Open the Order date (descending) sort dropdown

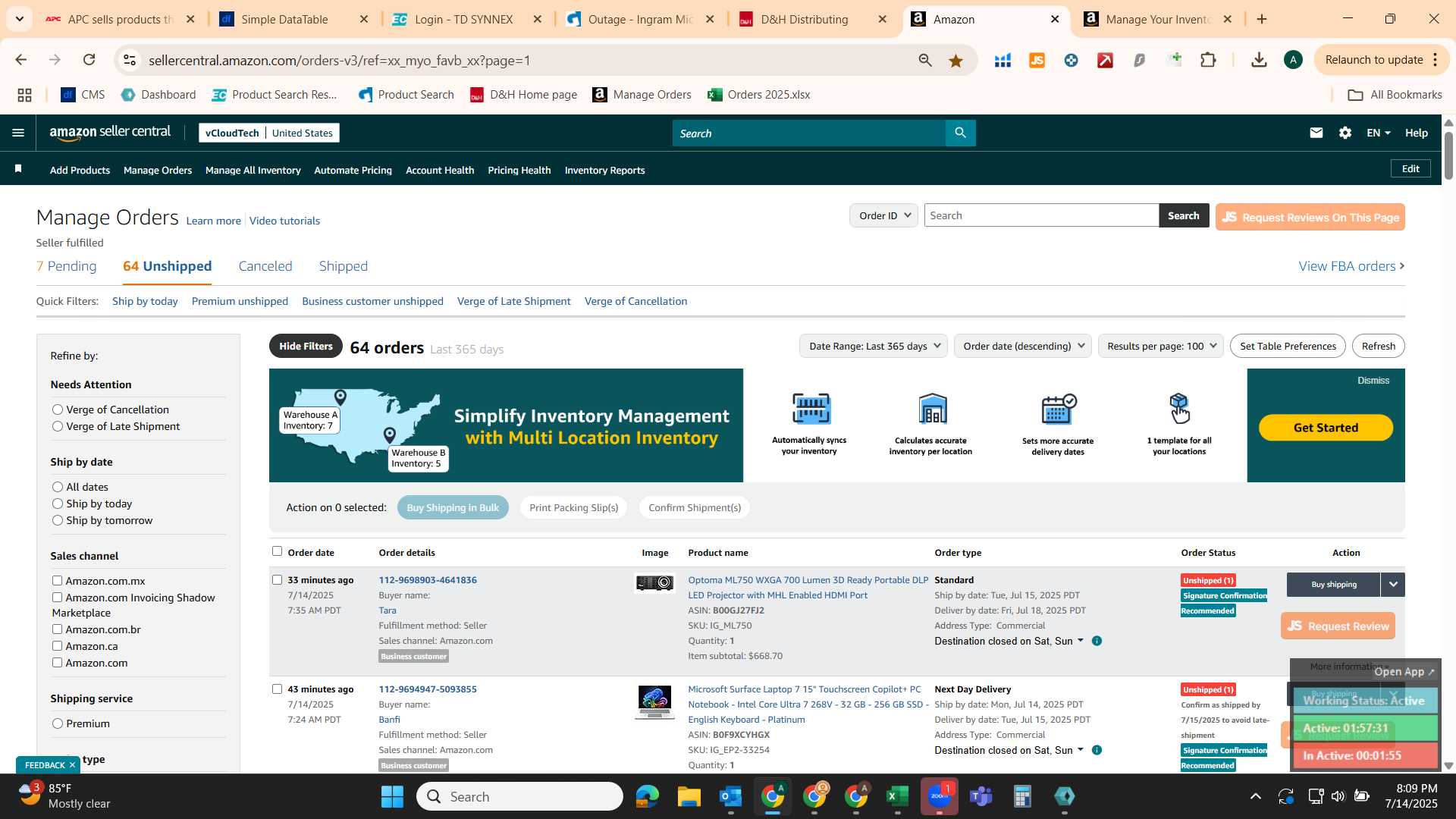[x=1023, y=346]
